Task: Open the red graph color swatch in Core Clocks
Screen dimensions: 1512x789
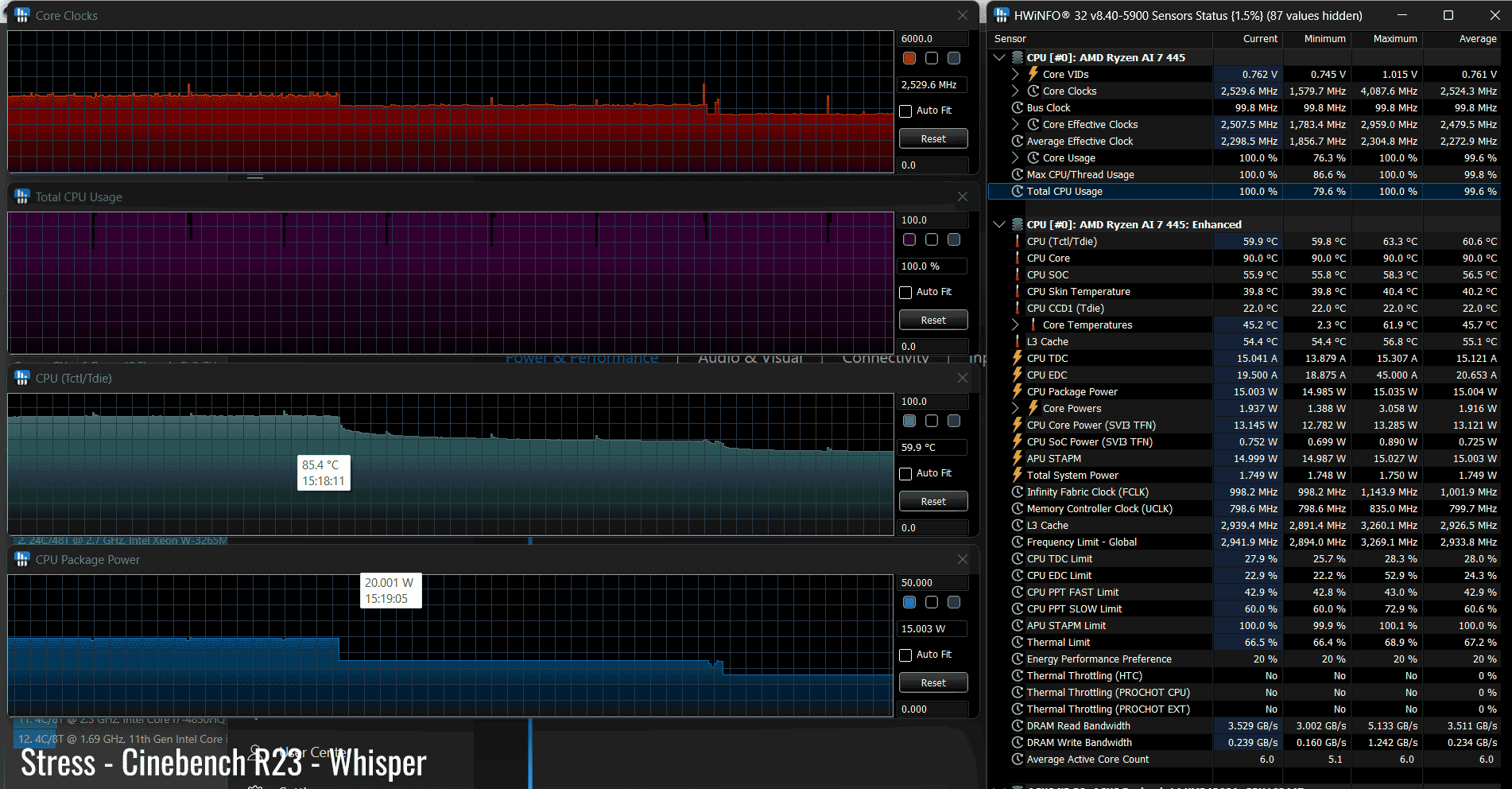Action: [909, 58]
